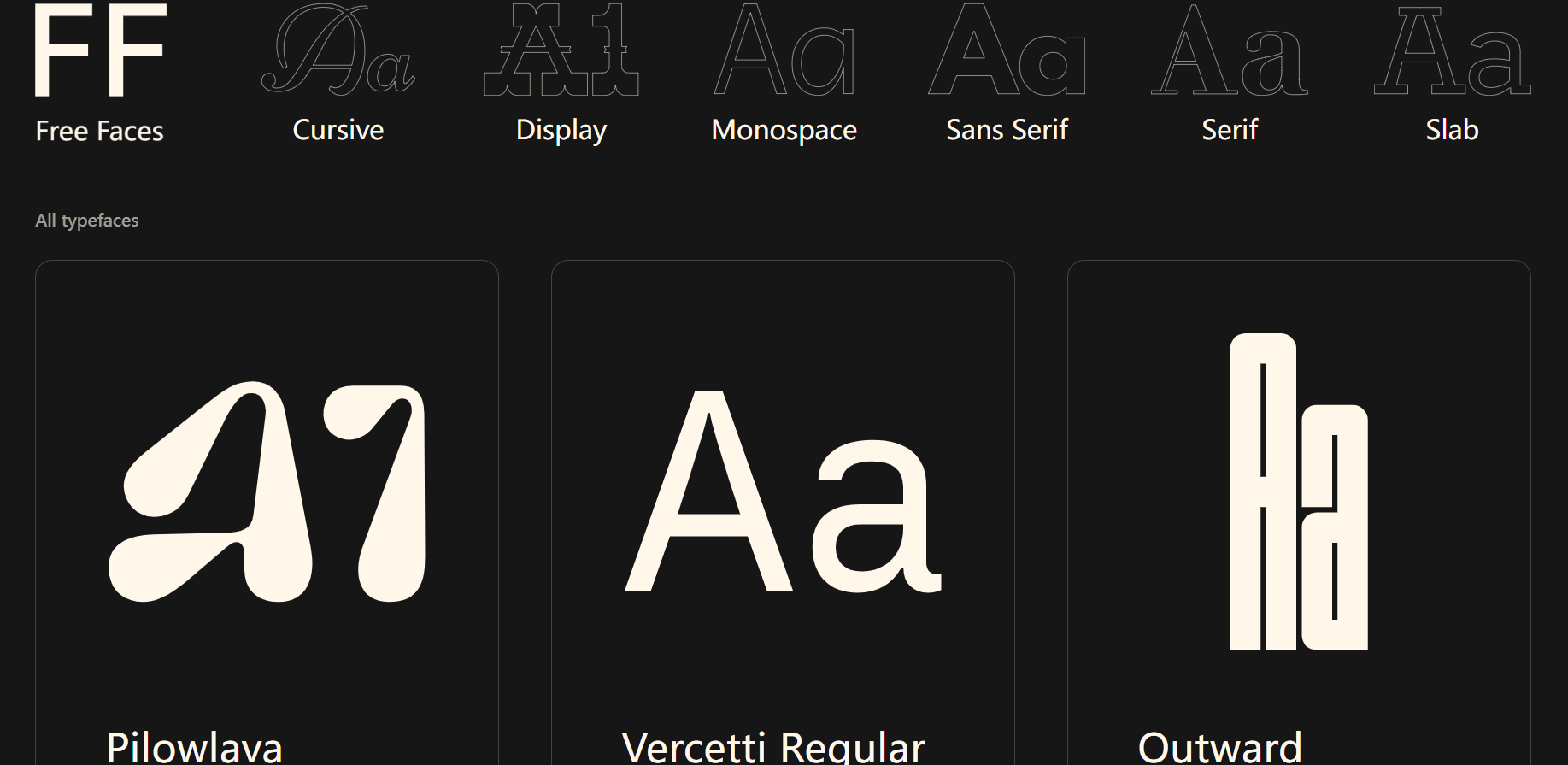Filter typefaces by the Slab label

pos(1452,130)
